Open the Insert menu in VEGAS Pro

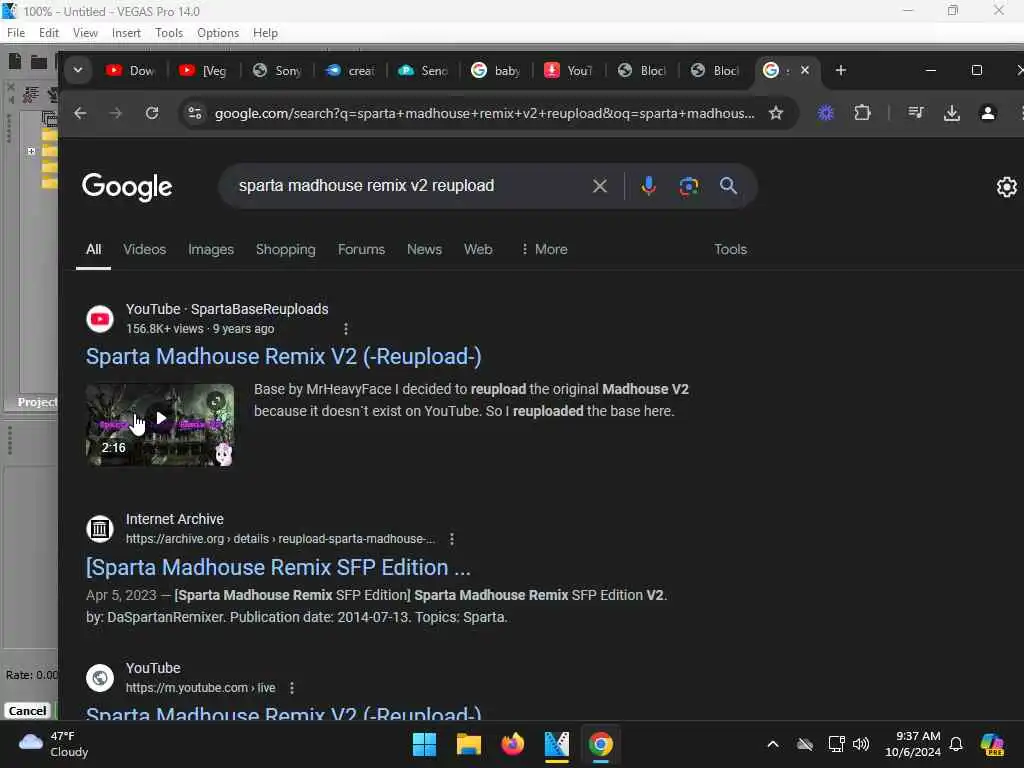[126, 33]
